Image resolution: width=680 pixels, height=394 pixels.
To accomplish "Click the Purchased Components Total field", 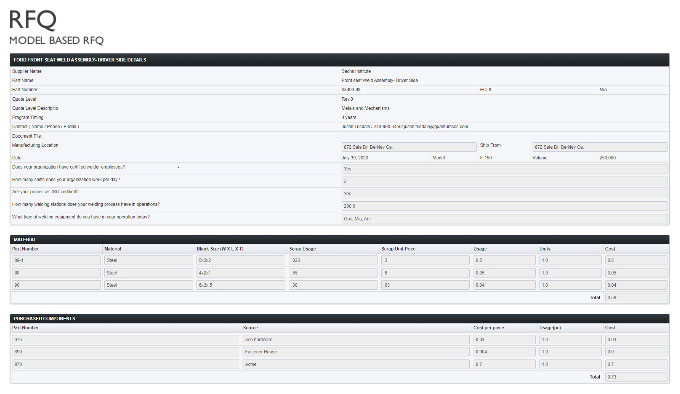I will click(636, 377).
